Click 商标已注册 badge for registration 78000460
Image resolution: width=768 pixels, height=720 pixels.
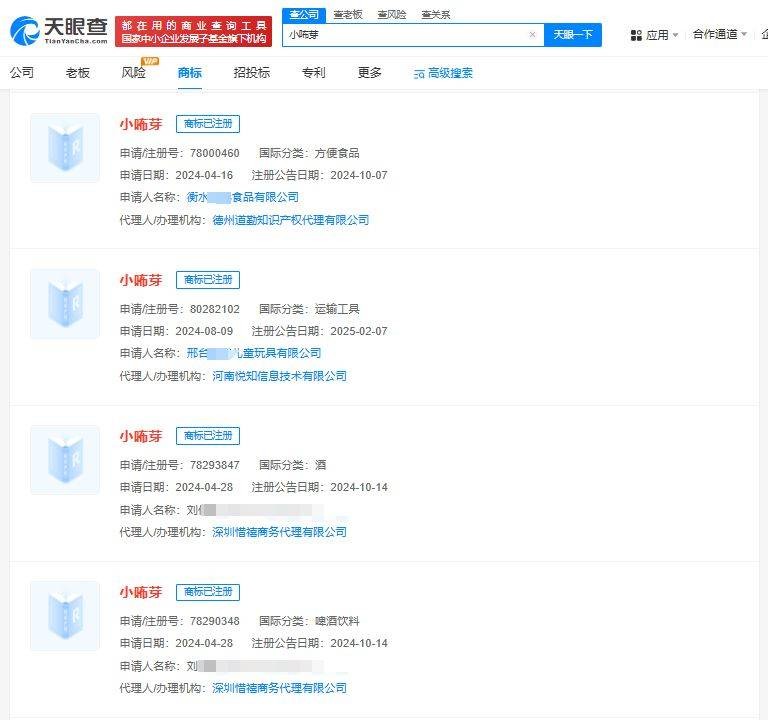(x=208, y=124)
